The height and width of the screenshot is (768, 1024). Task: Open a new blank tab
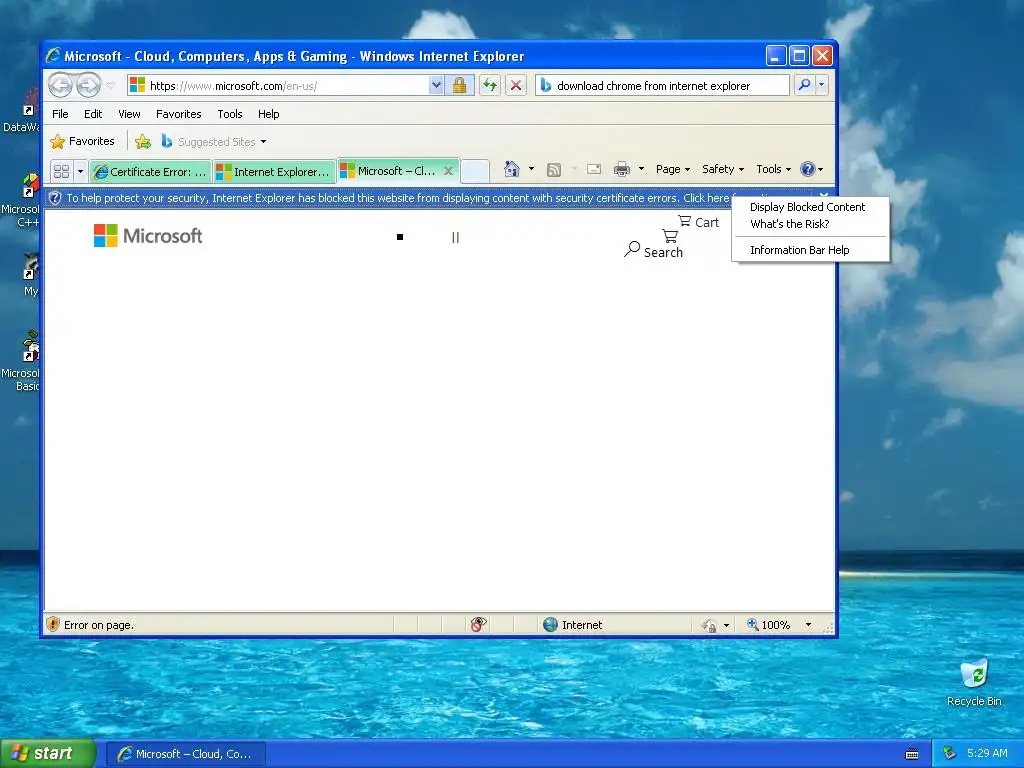pos(475,171)
